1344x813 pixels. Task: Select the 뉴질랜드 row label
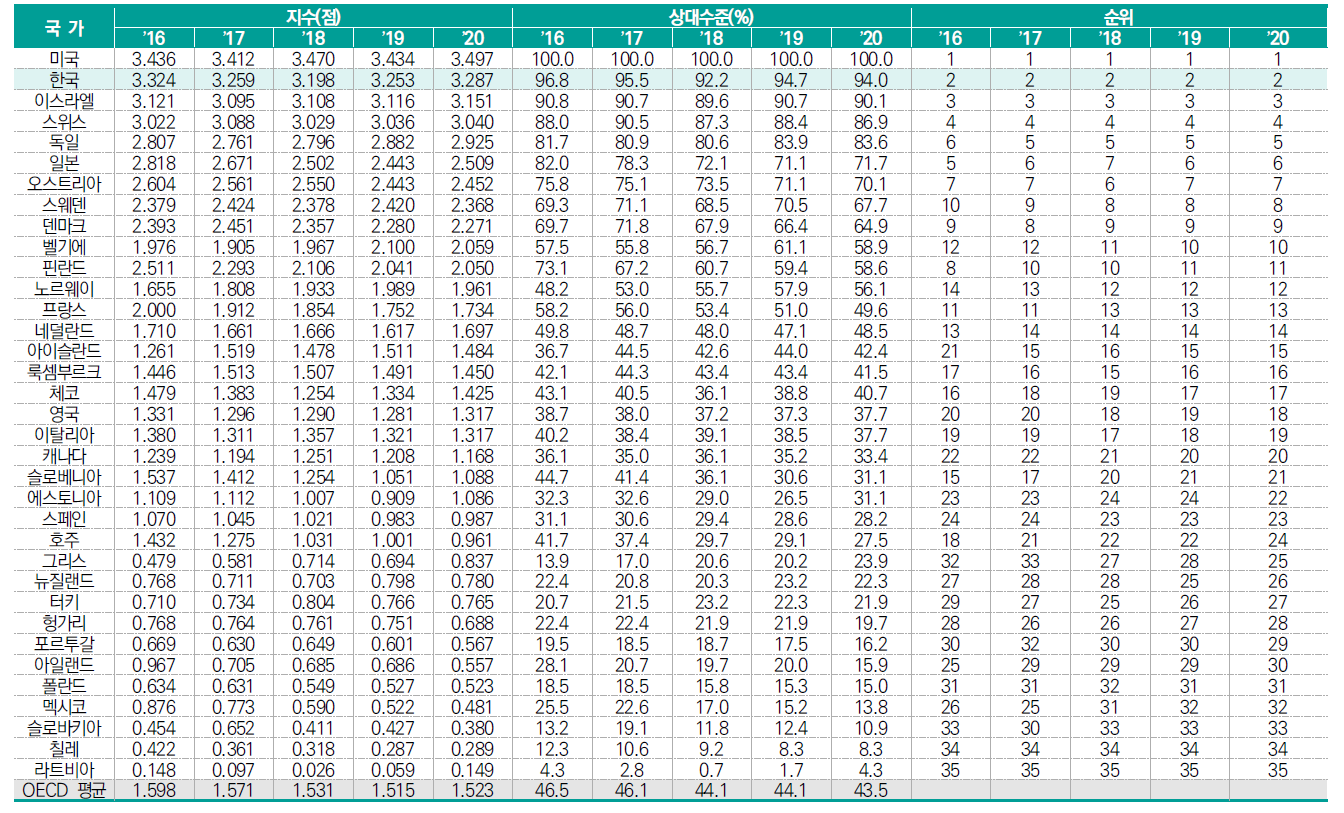pos(64,580)
